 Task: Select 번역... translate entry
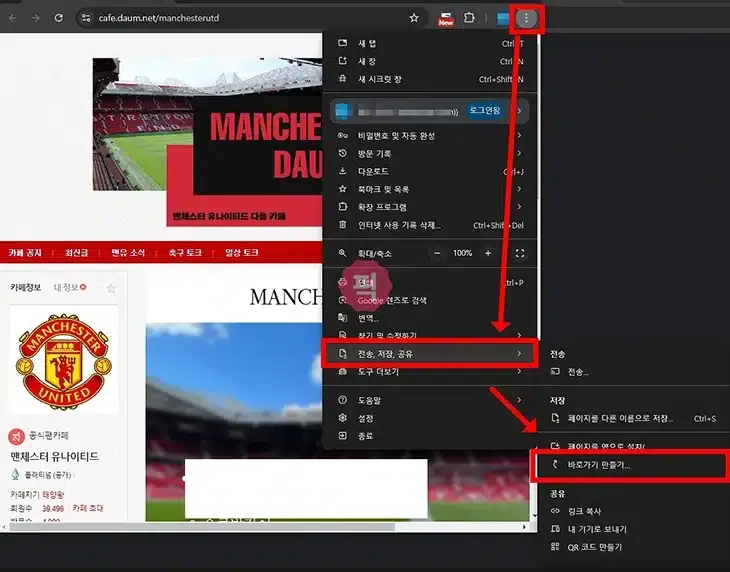click(430, 318)
